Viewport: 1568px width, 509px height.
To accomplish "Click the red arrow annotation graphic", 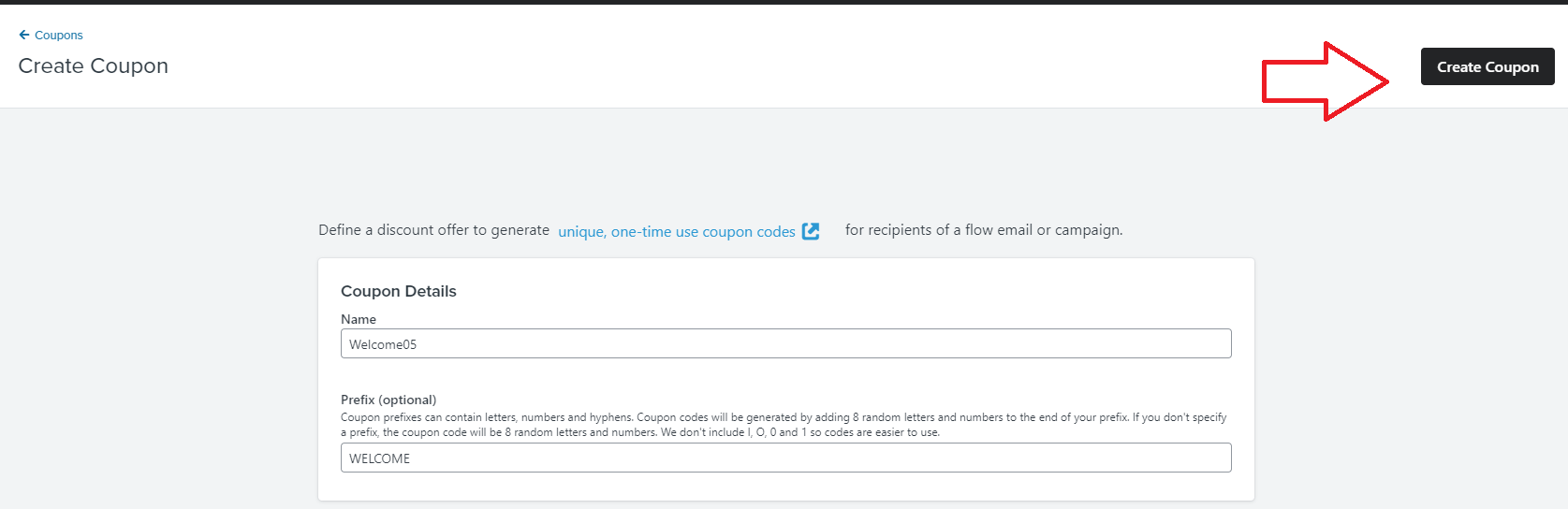I will [1326, 80].
